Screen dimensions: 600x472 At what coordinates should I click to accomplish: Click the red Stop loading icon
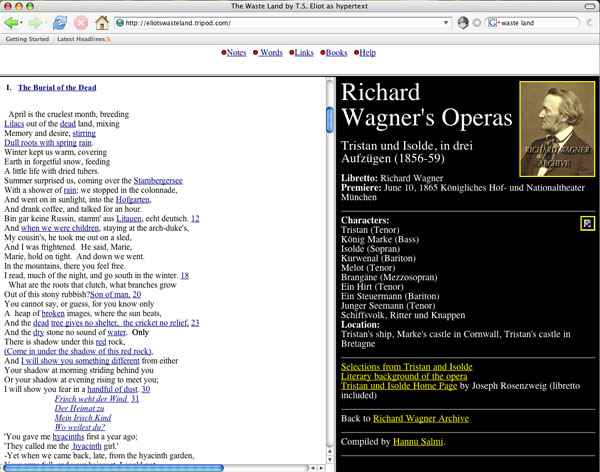coord(81,23)
